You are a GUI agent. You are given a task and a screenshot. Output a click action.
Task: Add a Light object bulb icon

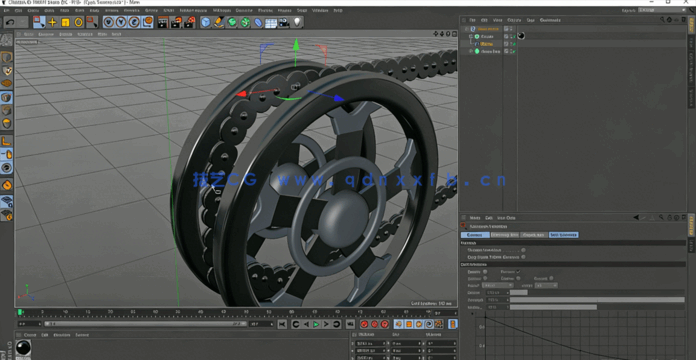point(297,22)
